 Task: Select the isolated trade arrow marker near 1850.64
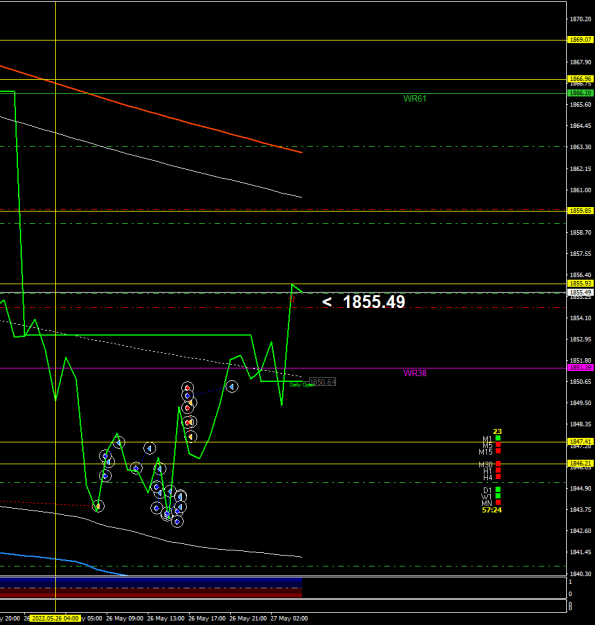(232, 386)
